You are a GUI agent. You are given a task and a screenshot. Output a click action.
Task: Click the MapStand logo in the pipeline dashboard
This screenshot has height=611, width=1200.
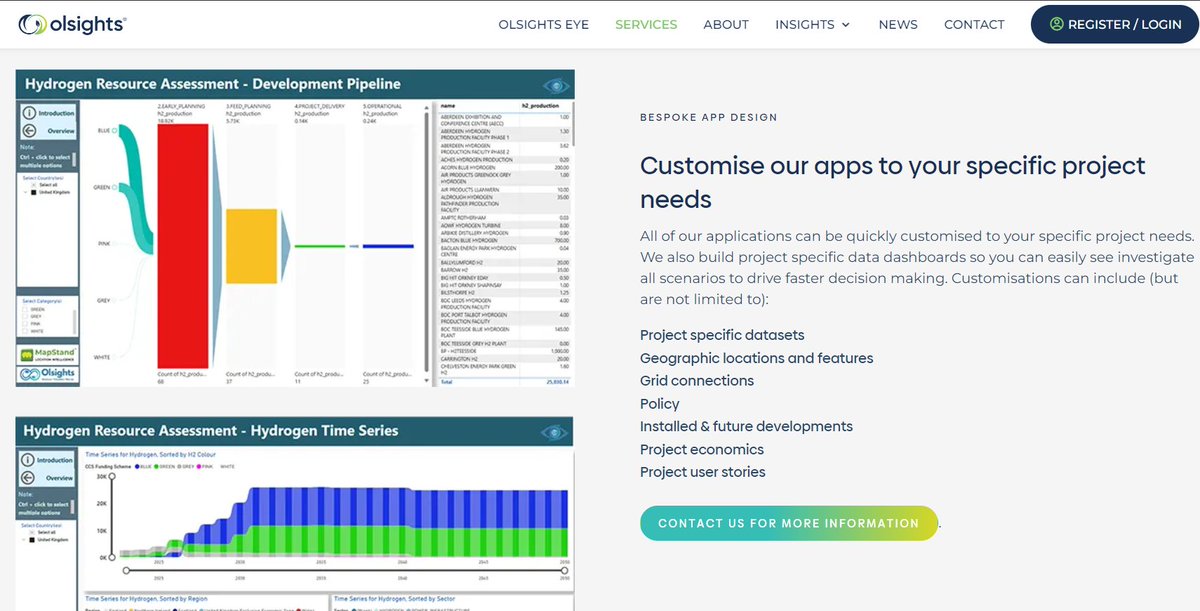[x=47, y=354]
